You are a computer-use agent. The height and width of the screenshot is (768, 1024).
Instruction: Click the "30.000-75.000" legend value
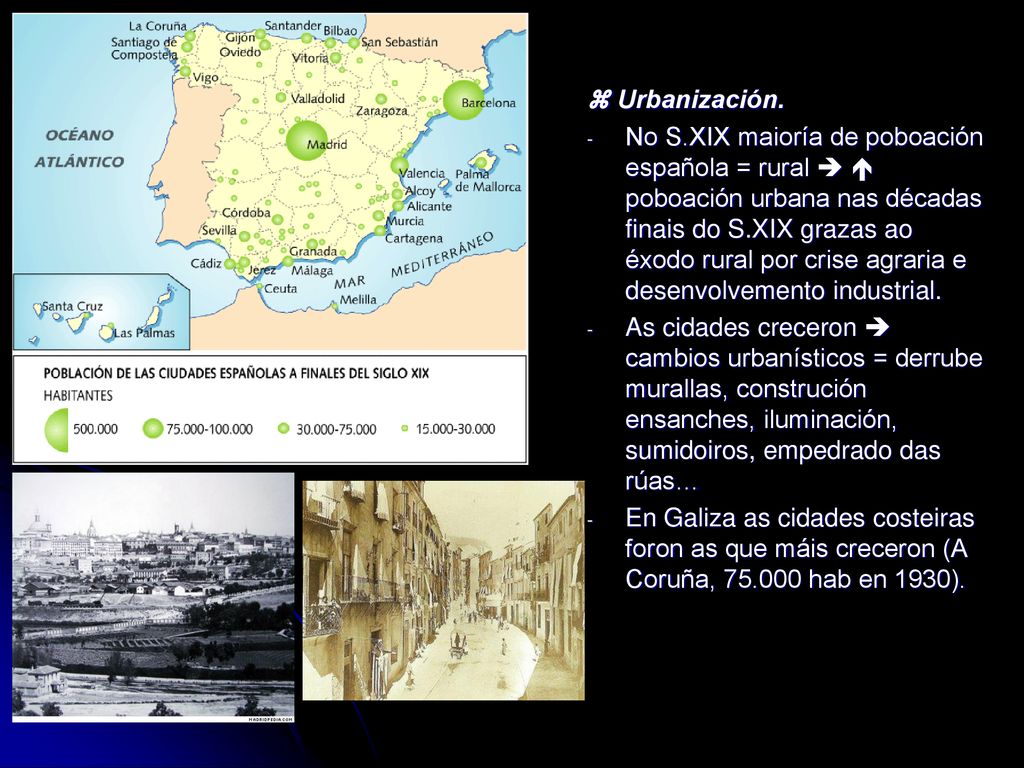[x=336, y=429]
